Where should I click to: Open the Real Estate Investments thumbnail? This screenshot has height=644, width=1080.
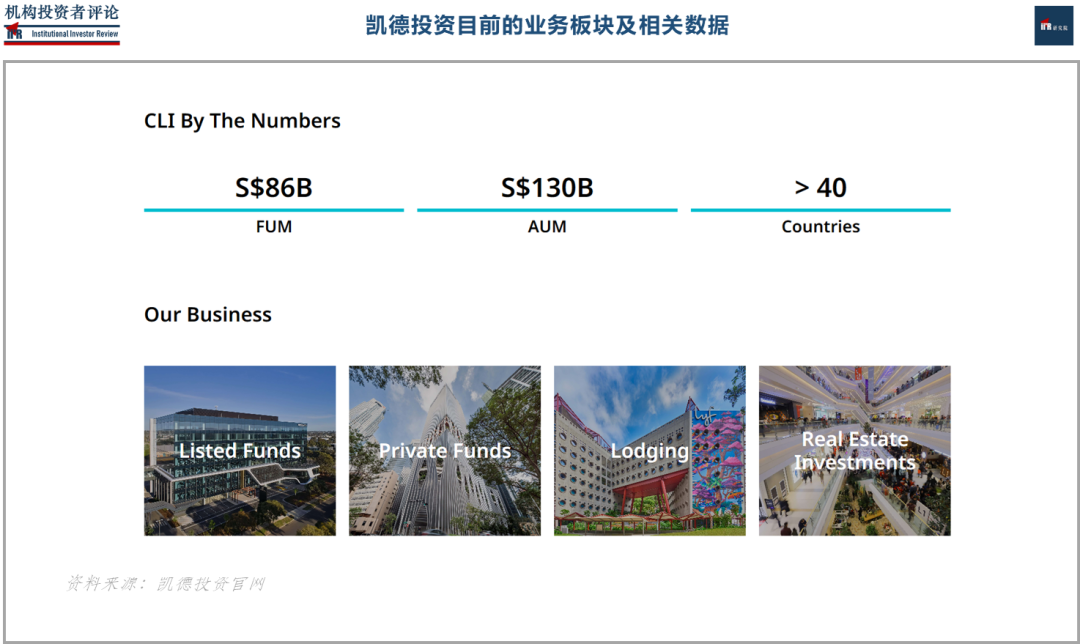855,450
